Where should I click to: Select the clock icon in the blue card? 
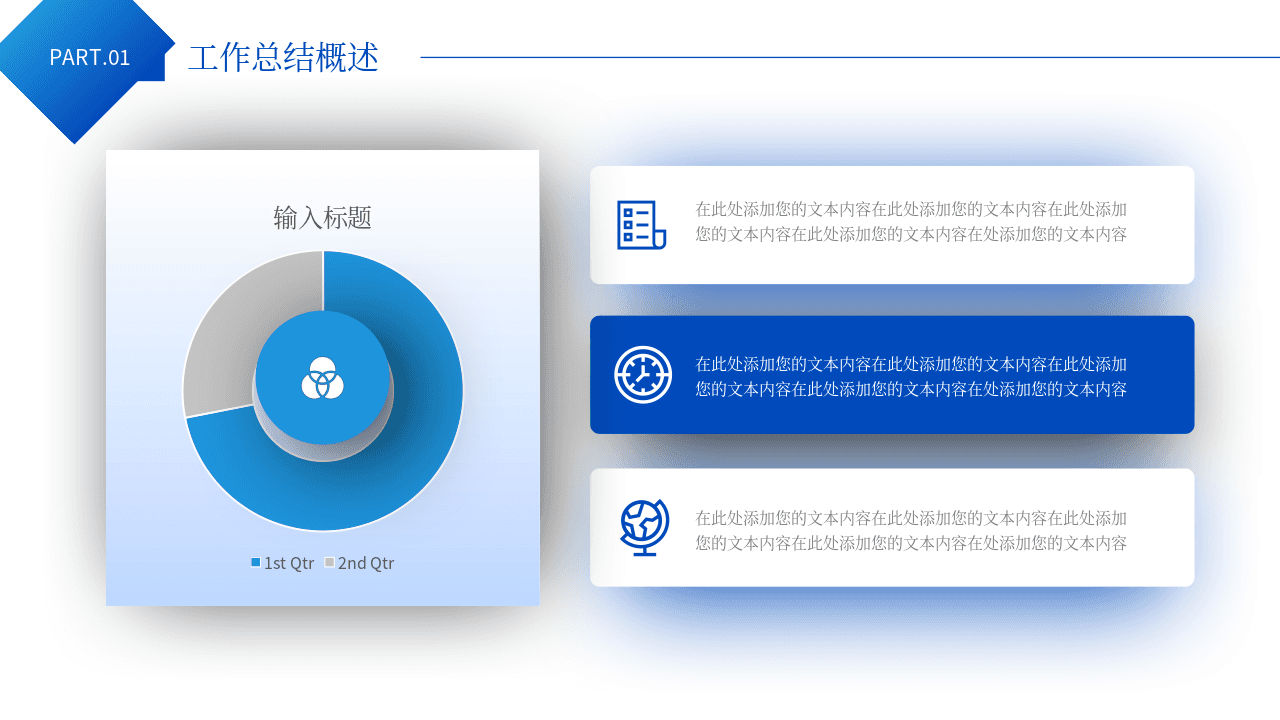pos(643,375)
